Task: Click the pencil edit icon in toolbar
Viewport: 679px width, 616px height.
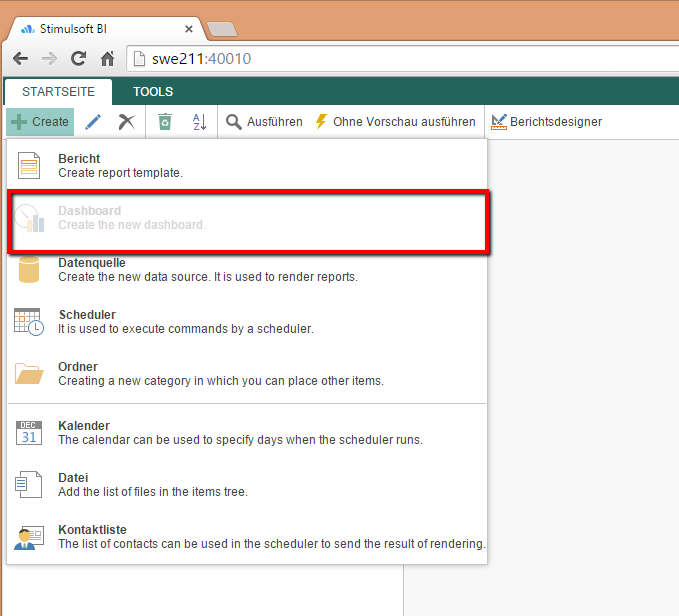Action: 93,122
